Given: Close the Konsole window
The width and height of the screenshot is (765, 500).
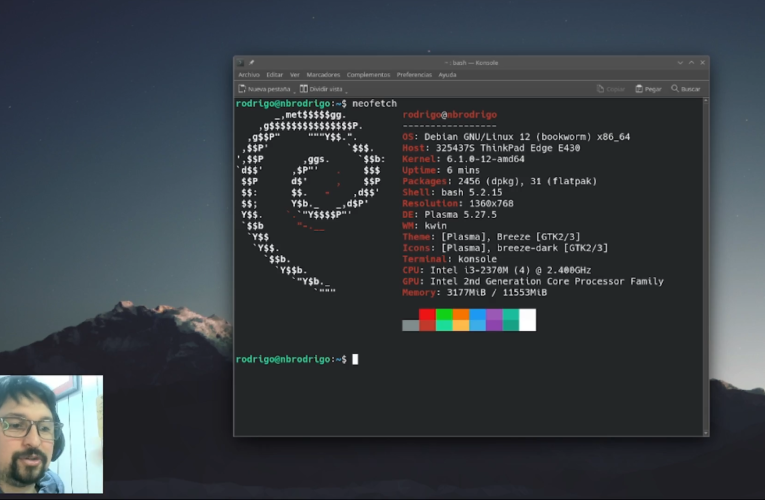Looking at the screenshot, I should tap(703, 62).
